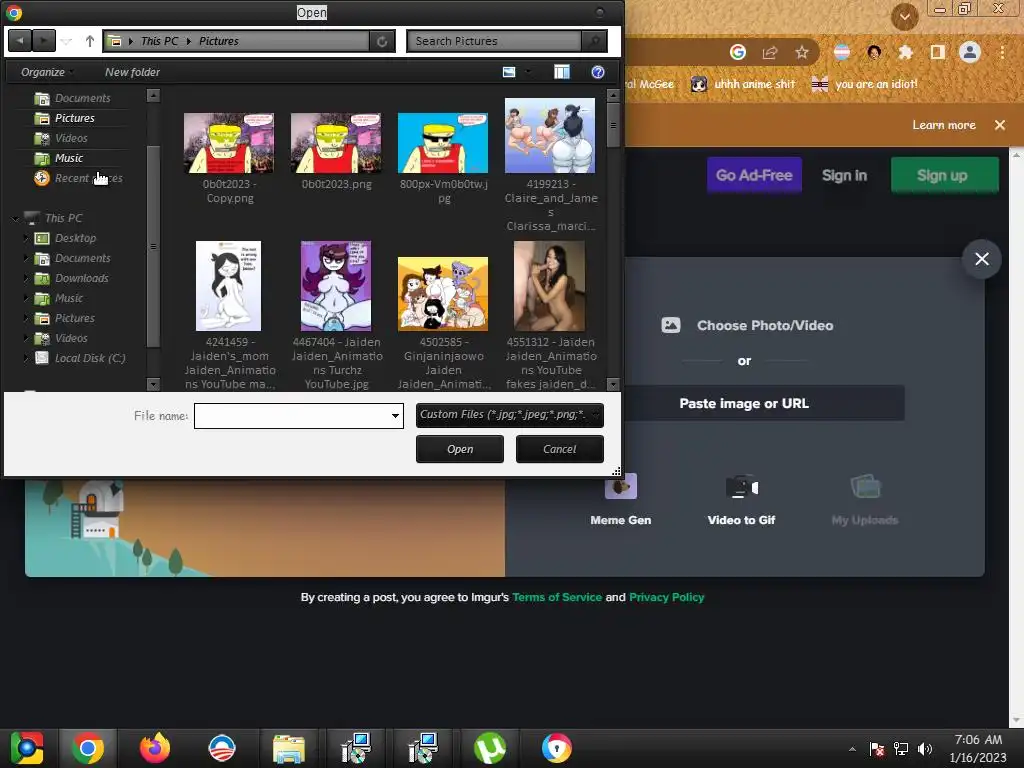Select Pictures in the favorites list

[74, 118]
